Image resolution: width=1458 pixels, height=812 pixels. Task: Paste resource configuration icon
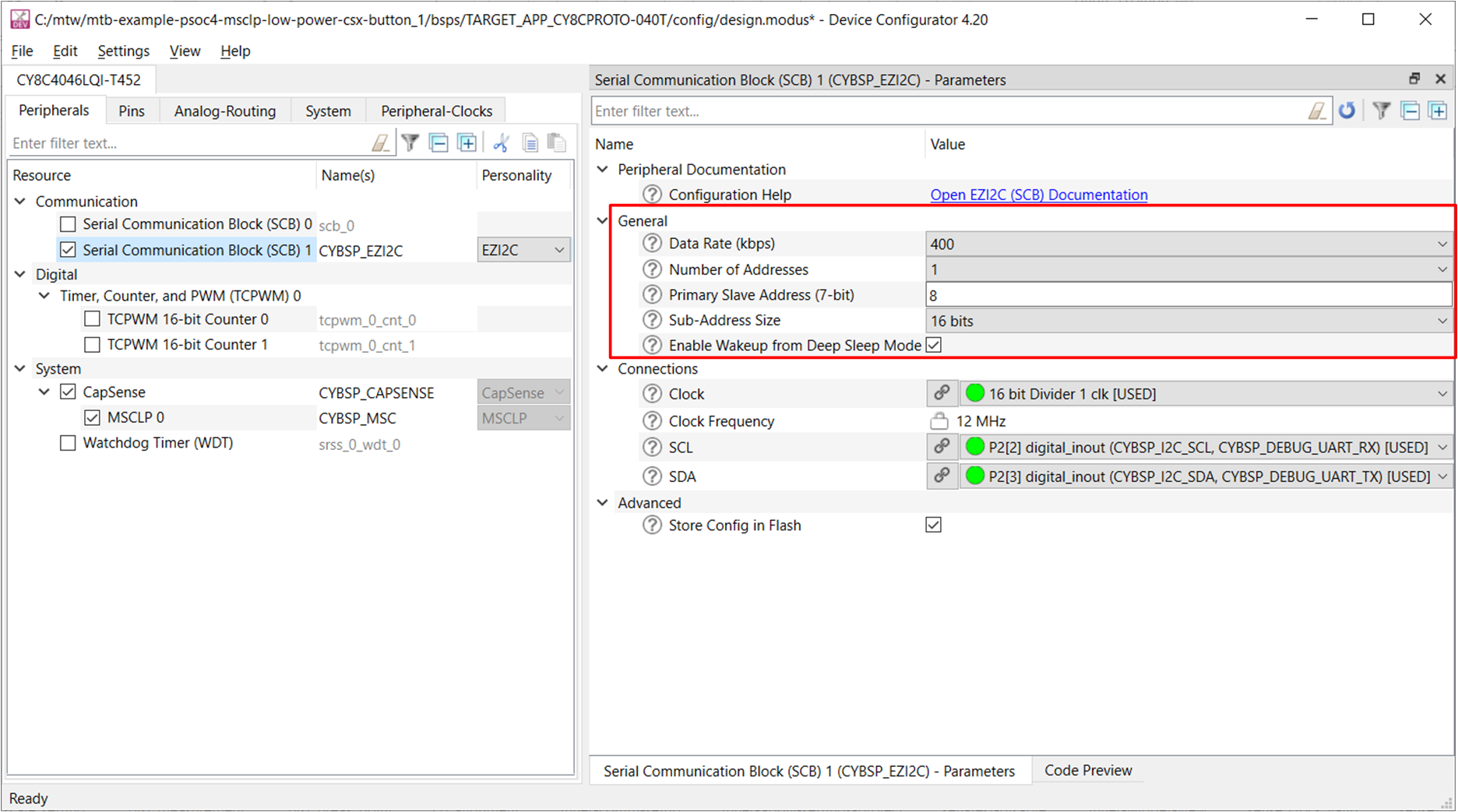pyautogui.click(x=556, y=142)
